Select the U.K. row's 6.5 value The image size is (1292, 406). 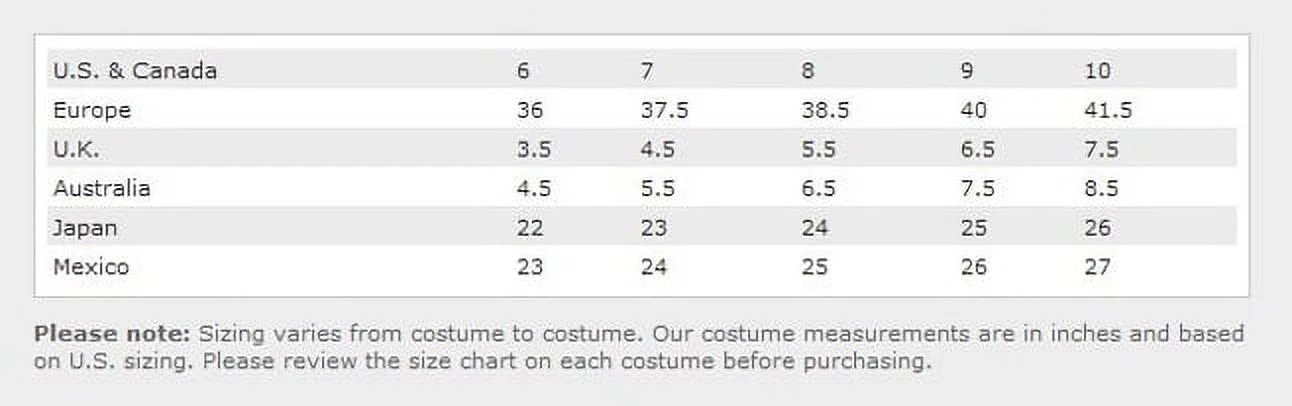(977, 150)
